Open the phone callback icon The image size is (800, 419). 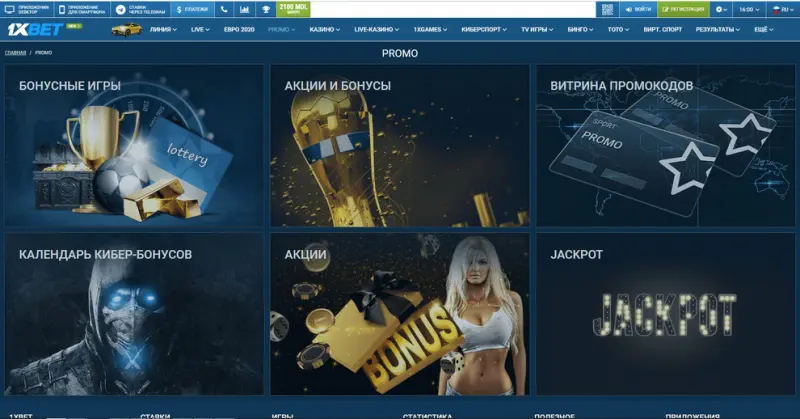[221, 9]
